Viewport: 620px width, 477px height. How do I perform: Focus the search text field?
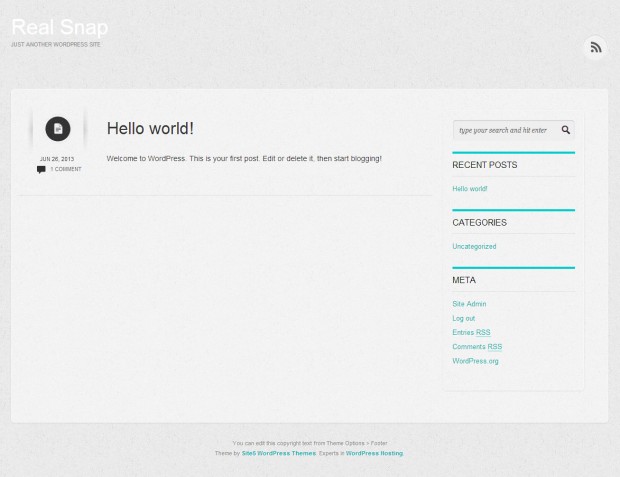click(x=505, y=130)
